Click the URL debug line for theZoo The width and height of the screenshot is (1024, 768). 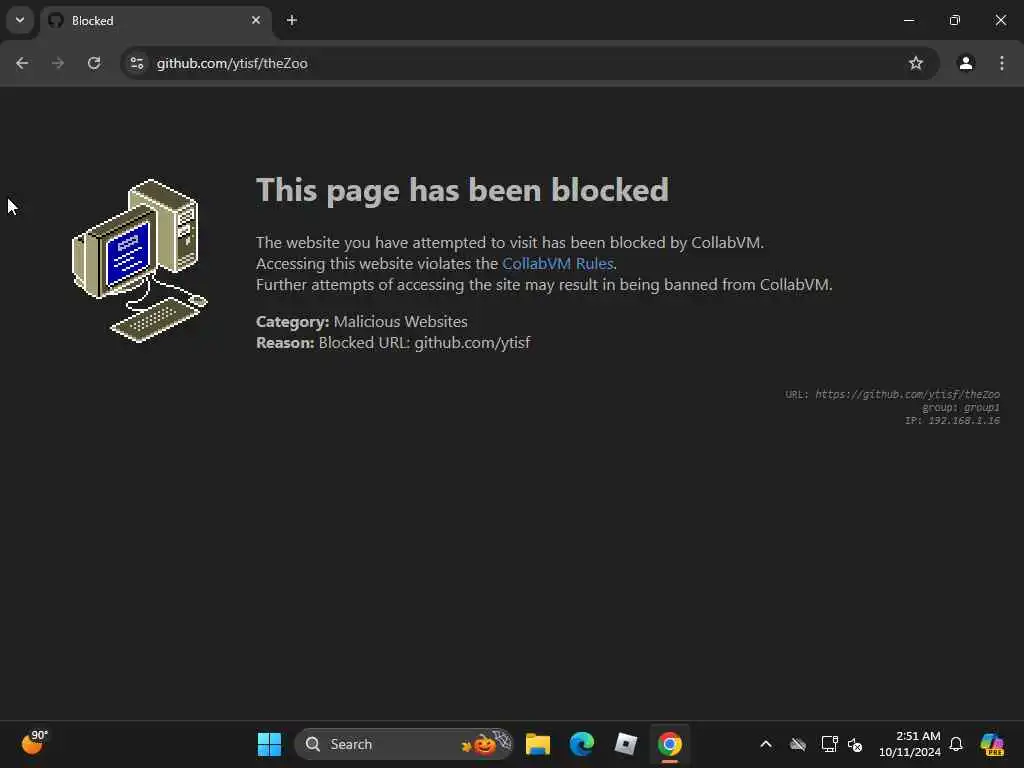[x=892, y=394]
